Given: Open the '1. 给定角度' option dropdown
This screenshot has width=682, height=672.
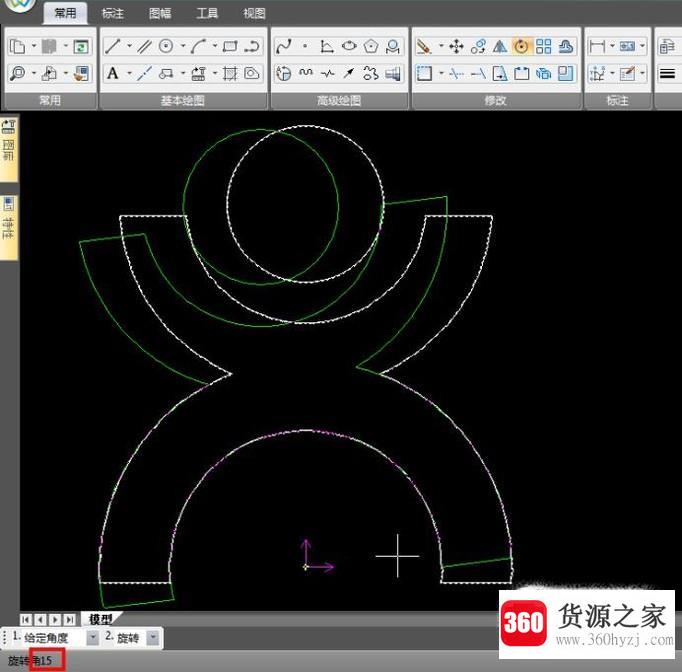Looking at the screenshot, I should click(x=93, y=638).
